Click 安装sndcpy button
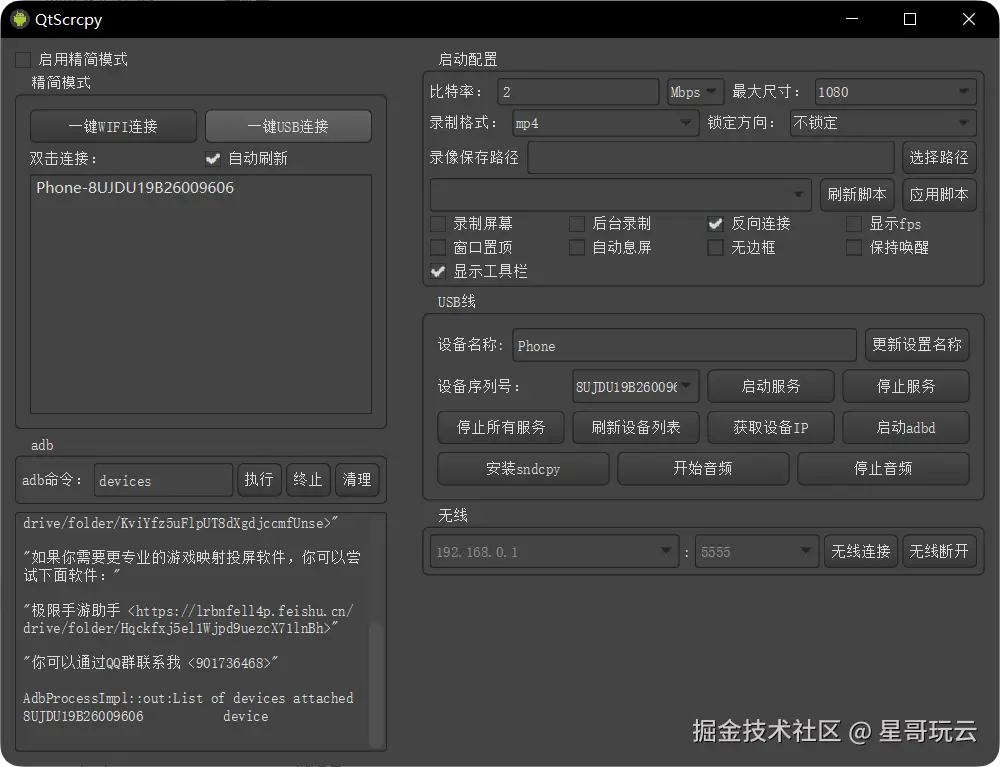 click(523, 469)
